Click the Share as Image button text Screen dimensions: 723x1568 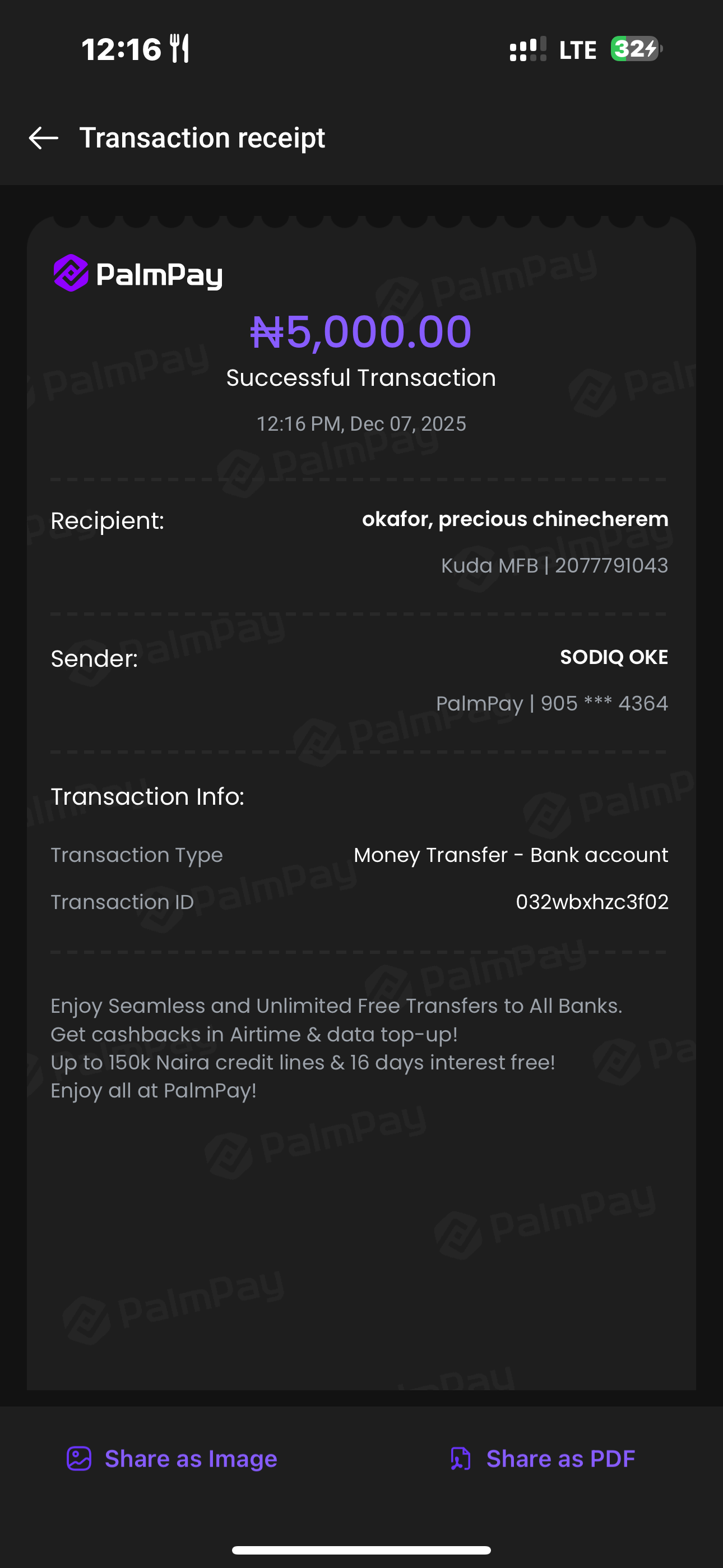(x=191, y=1459)
